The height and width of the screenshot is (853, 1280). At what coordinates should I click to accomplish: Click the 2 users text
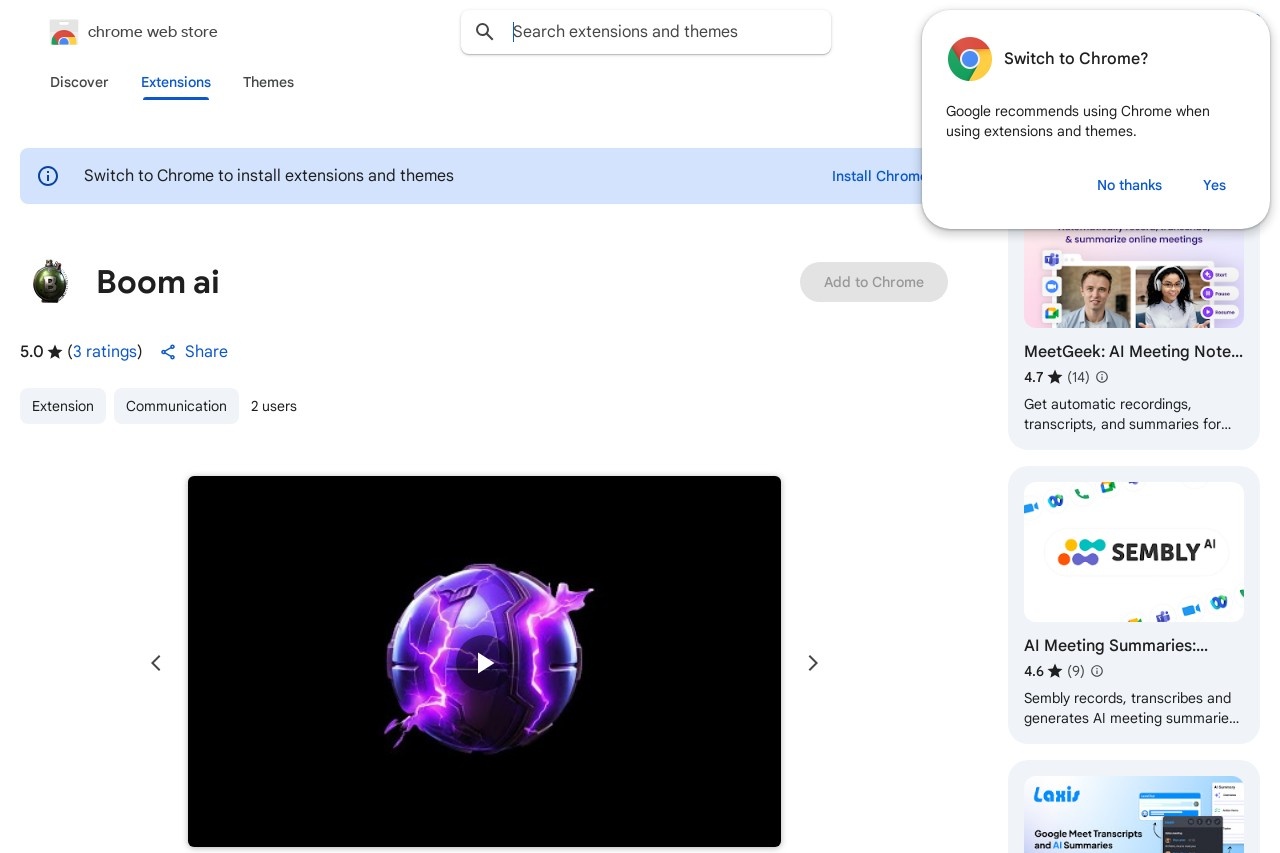coord(274,406)
